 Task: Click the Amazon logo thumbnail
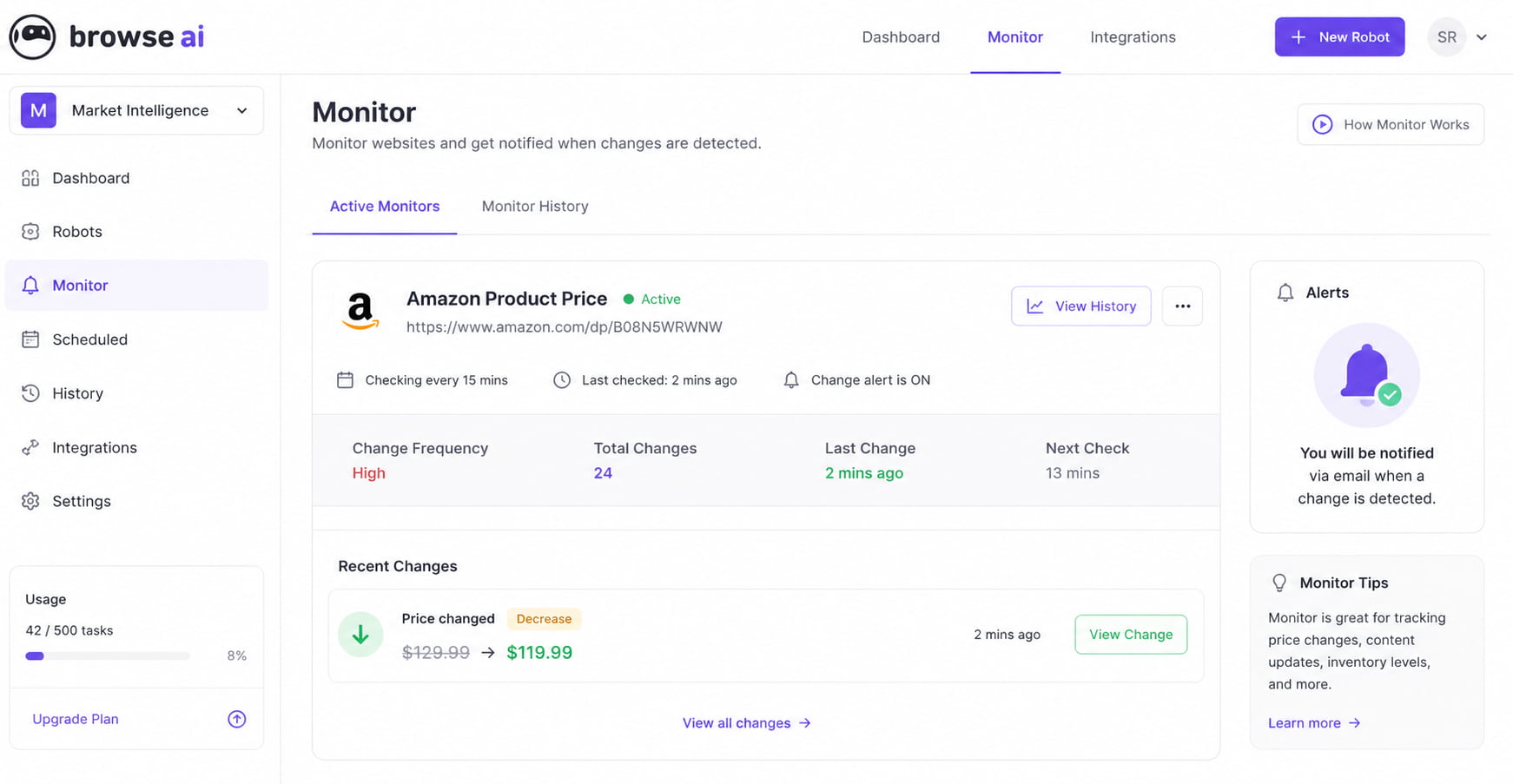360,311
